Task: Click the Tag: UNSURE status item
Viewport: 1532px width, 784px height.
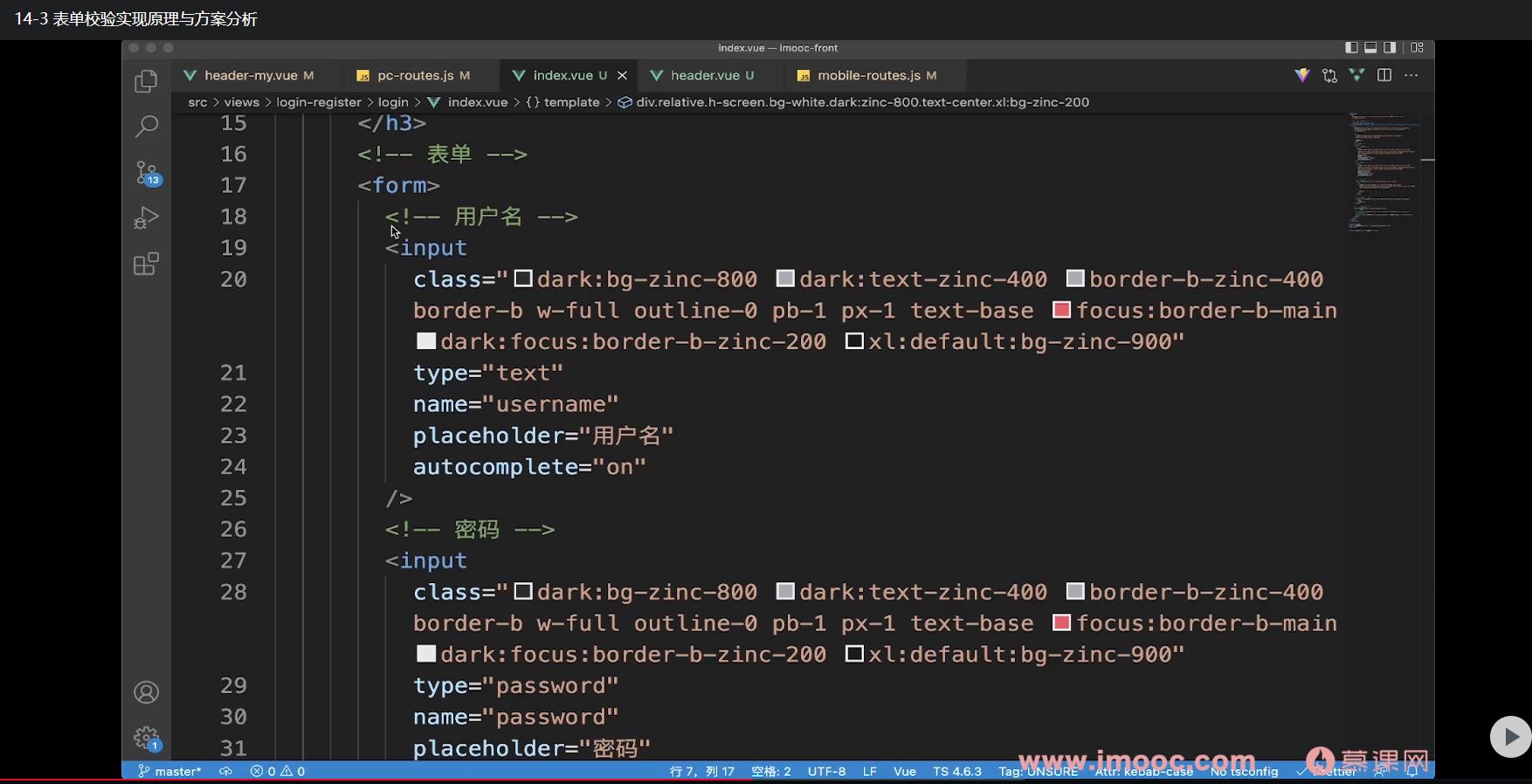Action: (x=1039, y=771)
